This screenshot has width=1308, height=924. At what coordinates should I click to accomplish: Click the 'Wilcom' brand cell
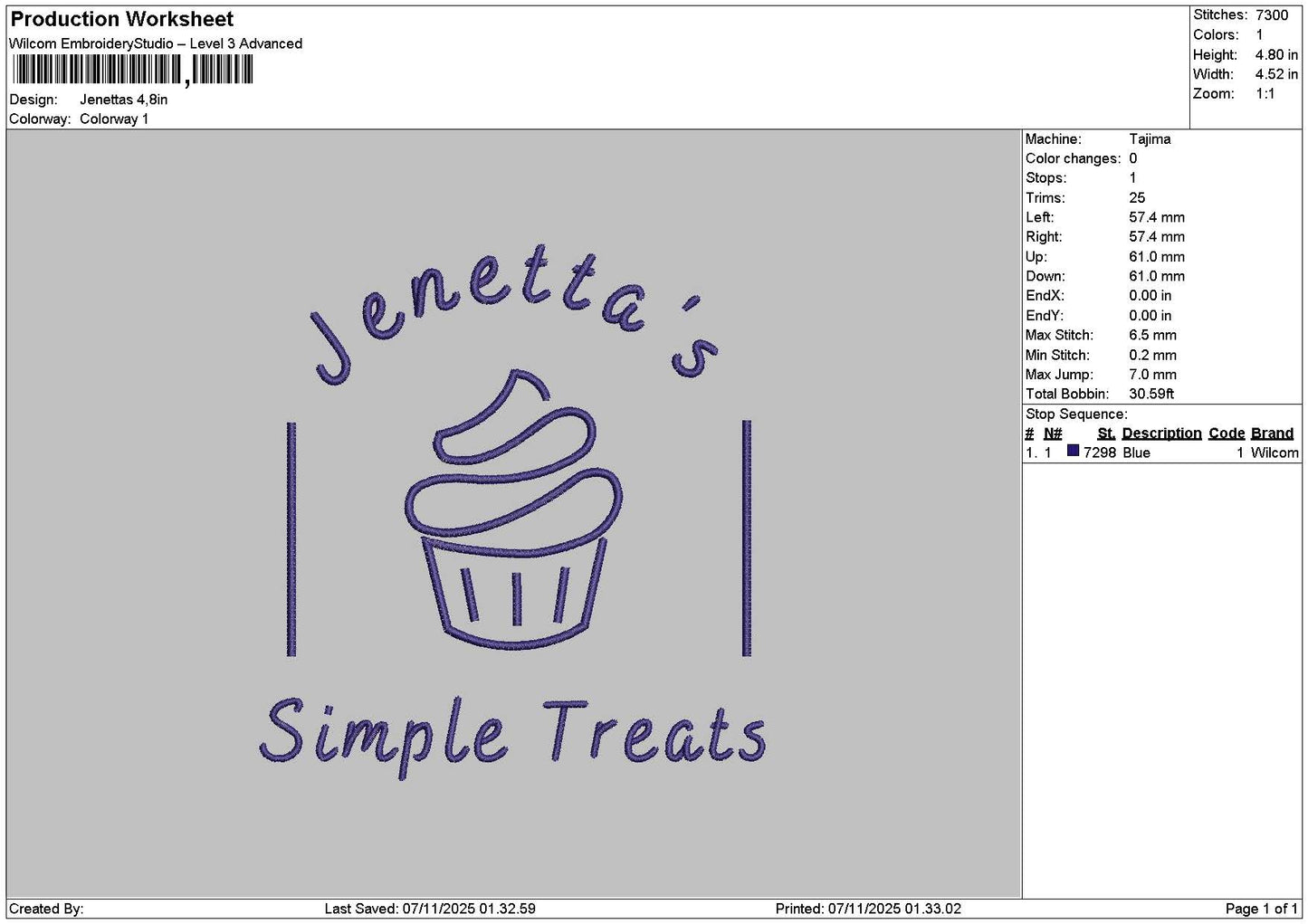point(1275,452)
